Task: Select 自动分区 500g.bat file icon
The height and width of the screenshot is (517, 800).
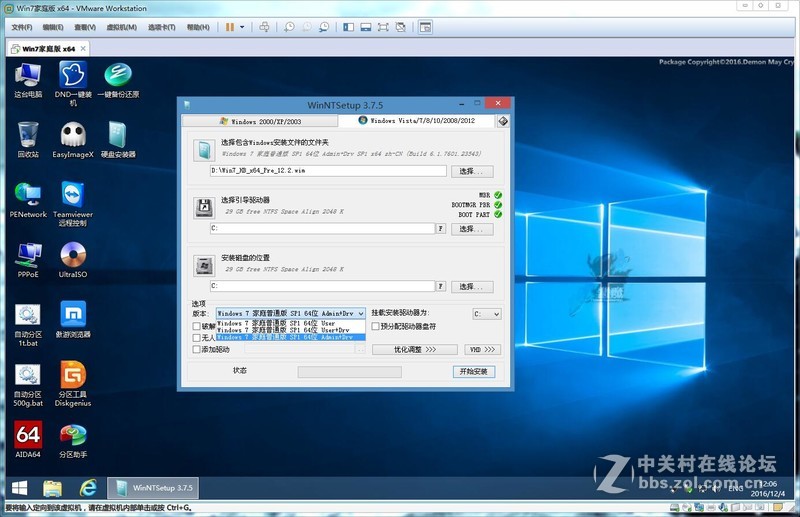Action: coord(28,384)
